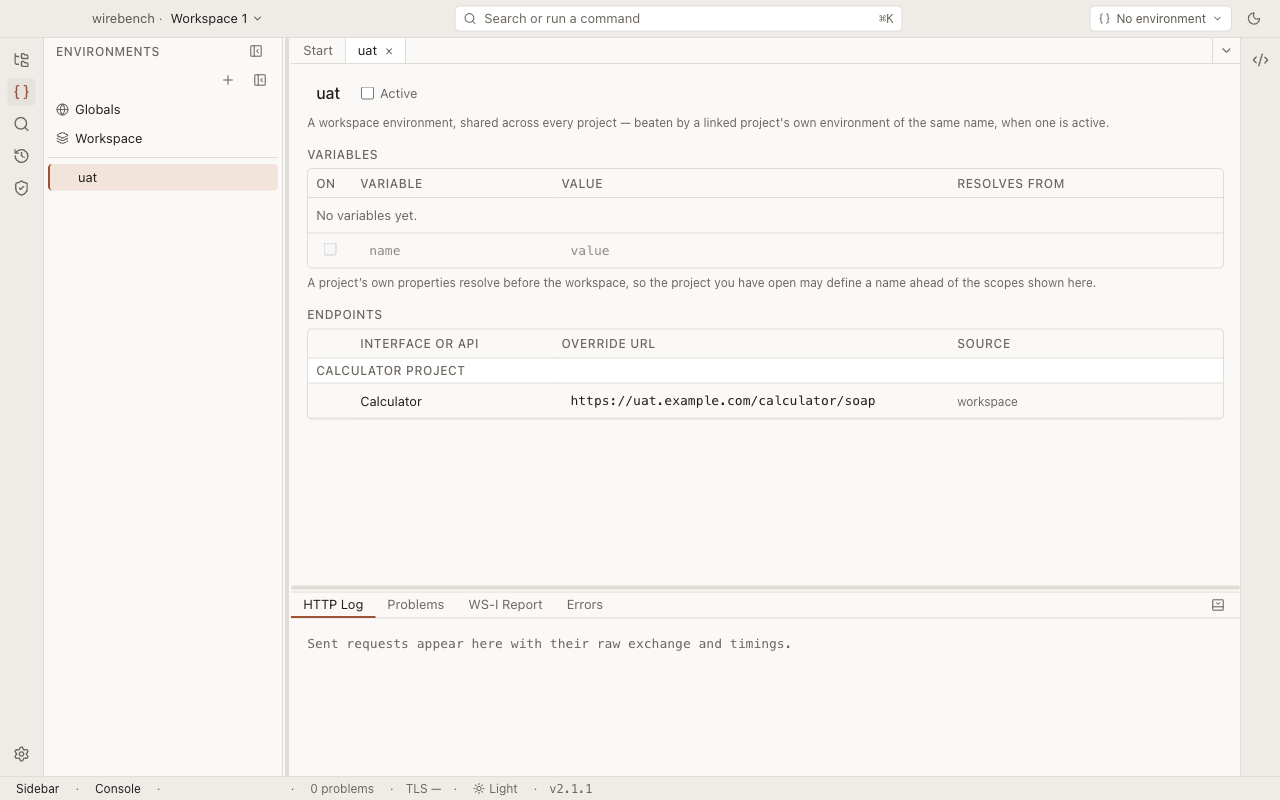Click the Calculator interface row name
1280x800 pixels.
pyautogui.click(x=391, y=401)
